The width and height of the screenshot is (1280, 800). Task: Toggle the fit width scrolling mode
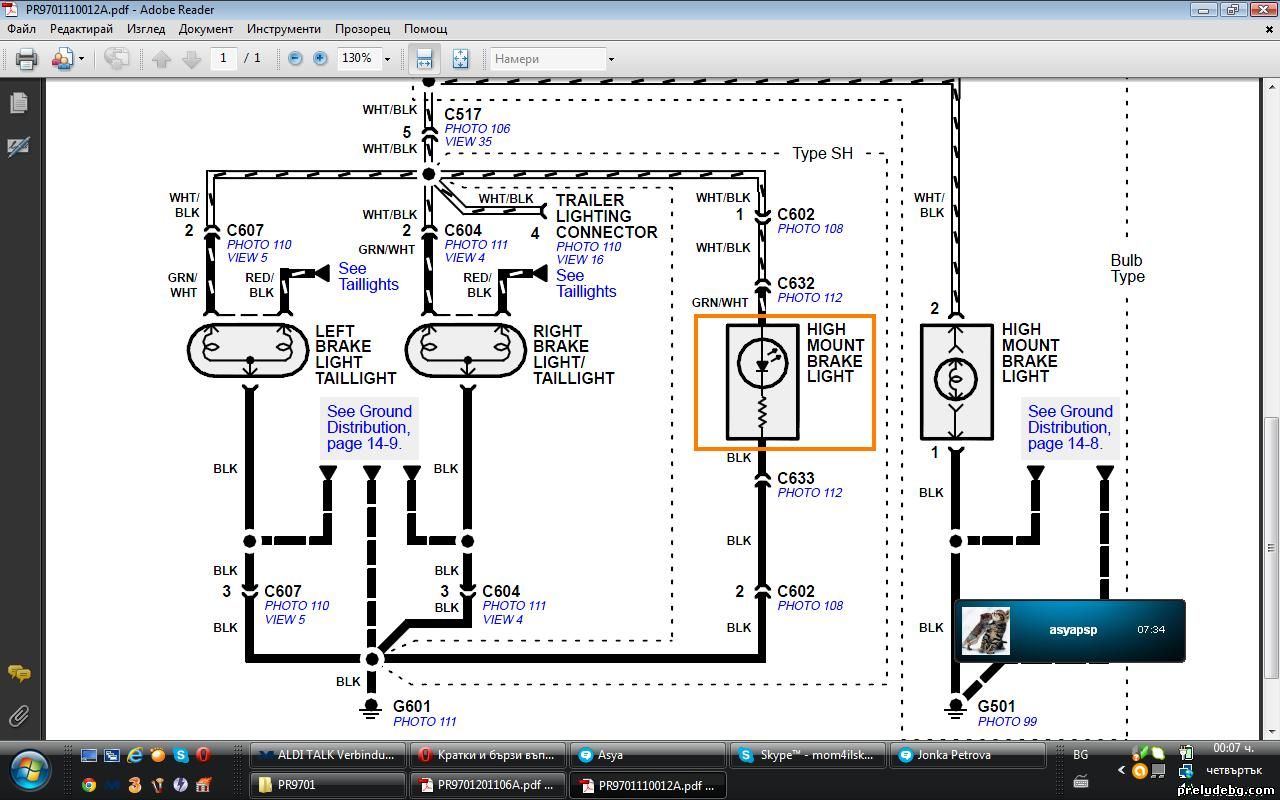coord(424,59)
